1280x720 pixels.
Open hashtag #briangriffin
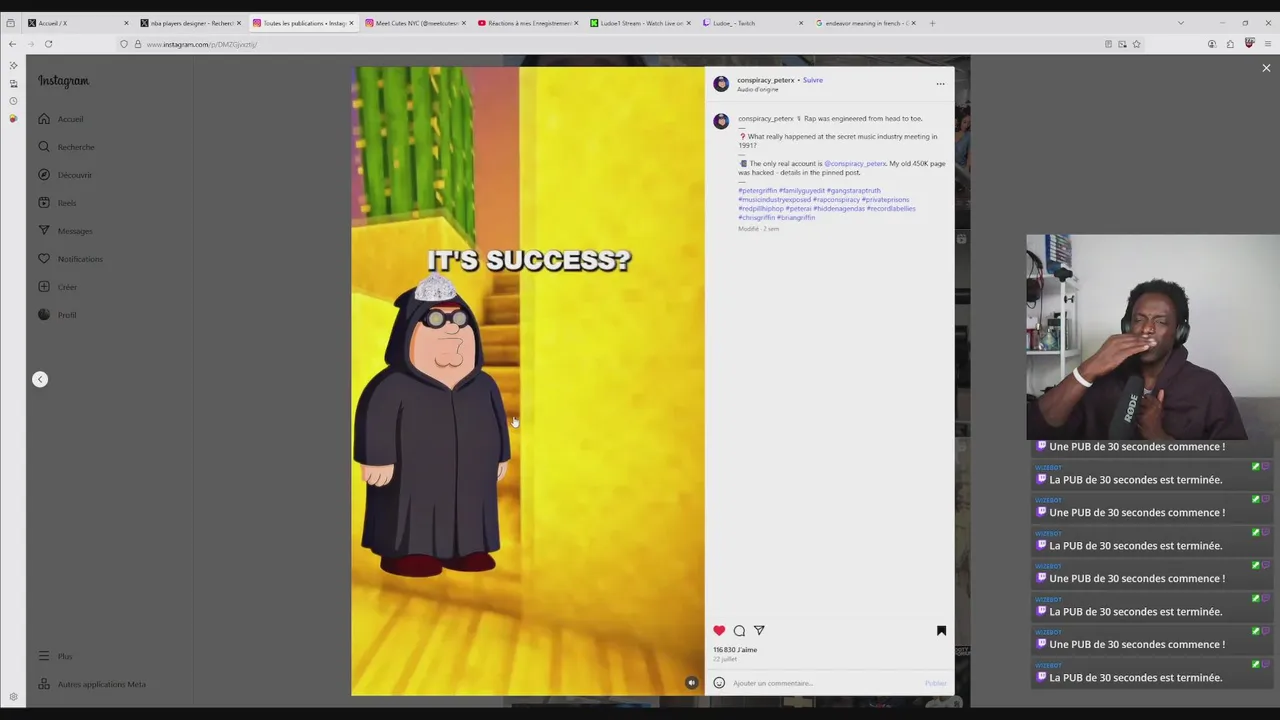[x=796, y=217]
